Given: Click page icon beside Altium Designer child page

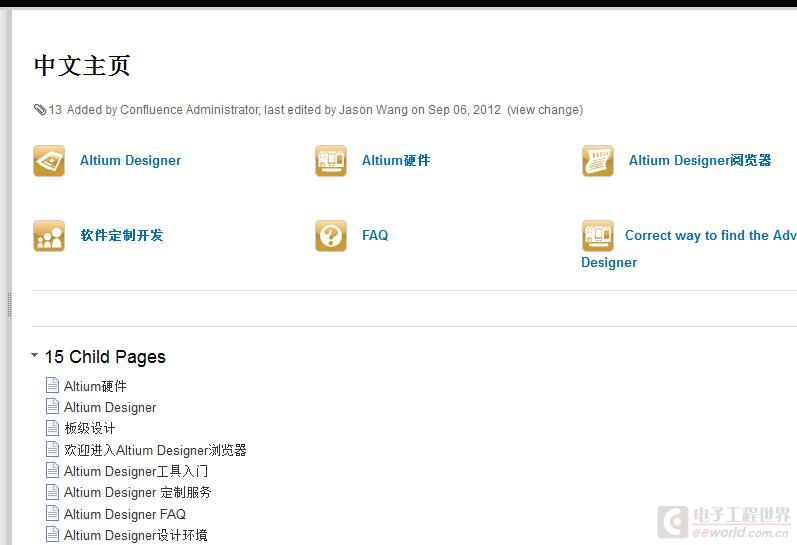Looking at the screenshot, I should click(x=52, y=407).
